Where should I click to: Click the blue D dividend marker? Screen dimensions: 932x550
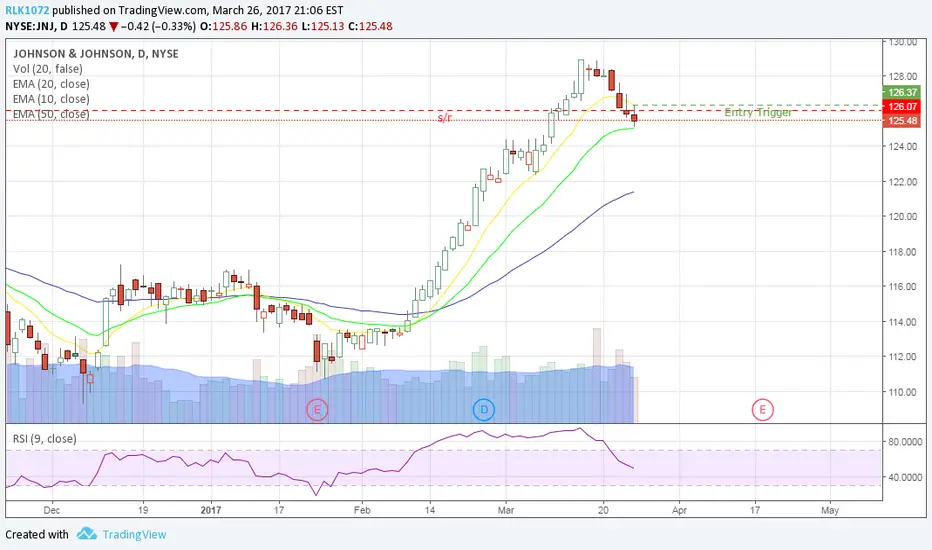coord(484,410)
